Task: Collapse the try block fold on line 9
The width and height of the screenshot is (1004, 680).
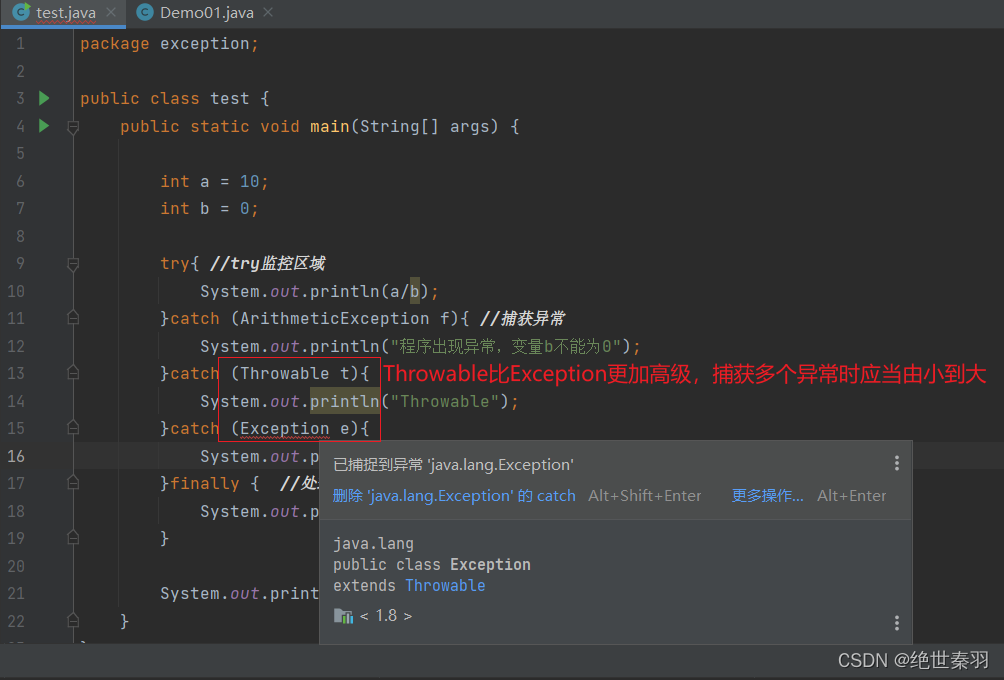Action: tap(73, 264)
